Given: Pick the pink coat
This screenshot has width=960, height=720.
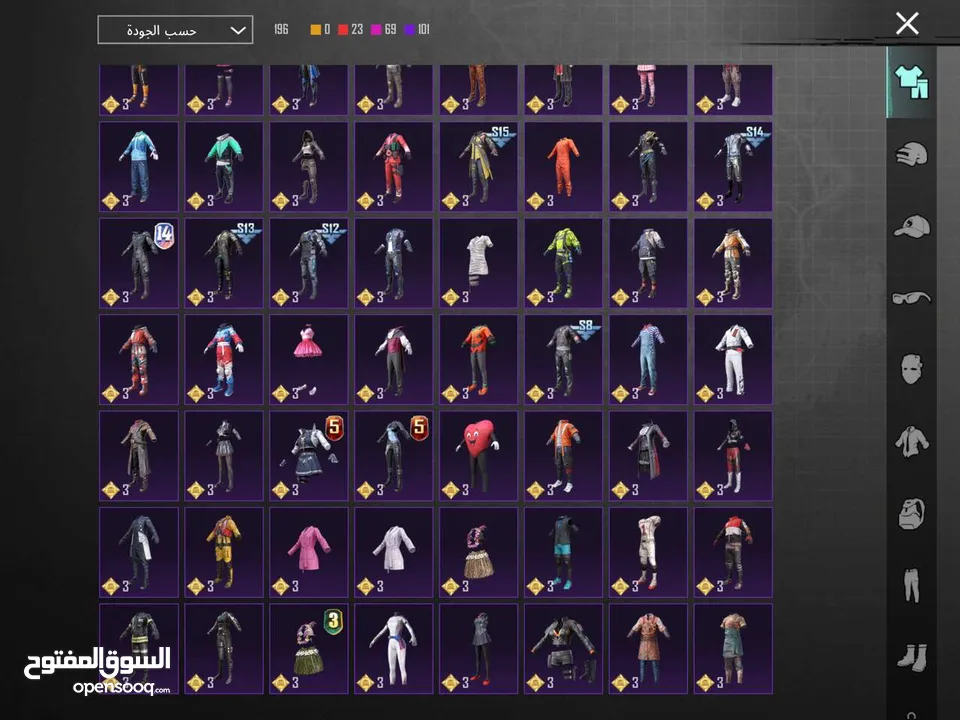Looking at the screenshot, I should point(309,552).
